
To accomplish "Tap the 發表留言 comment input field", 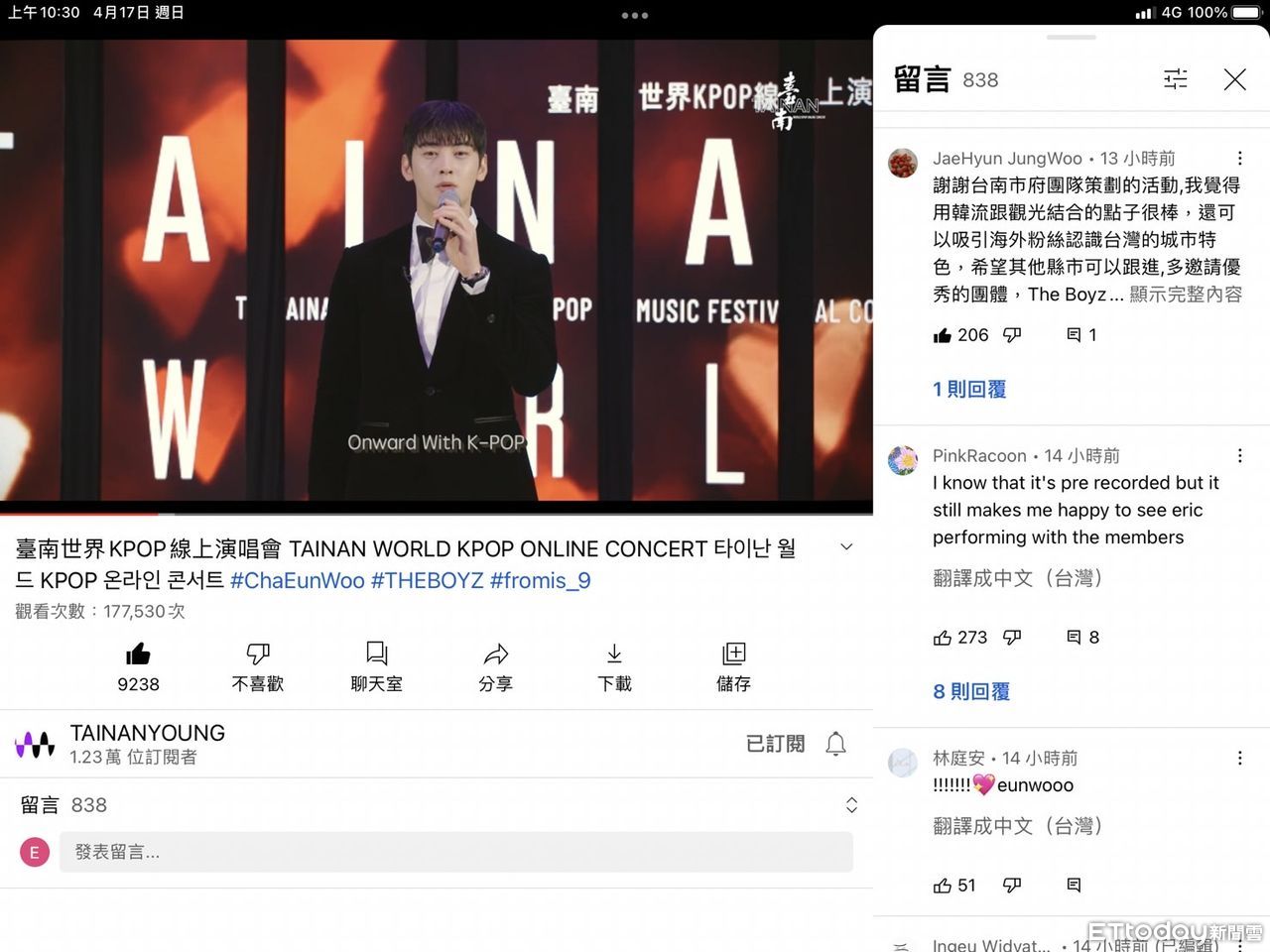I will click(456, 852).
